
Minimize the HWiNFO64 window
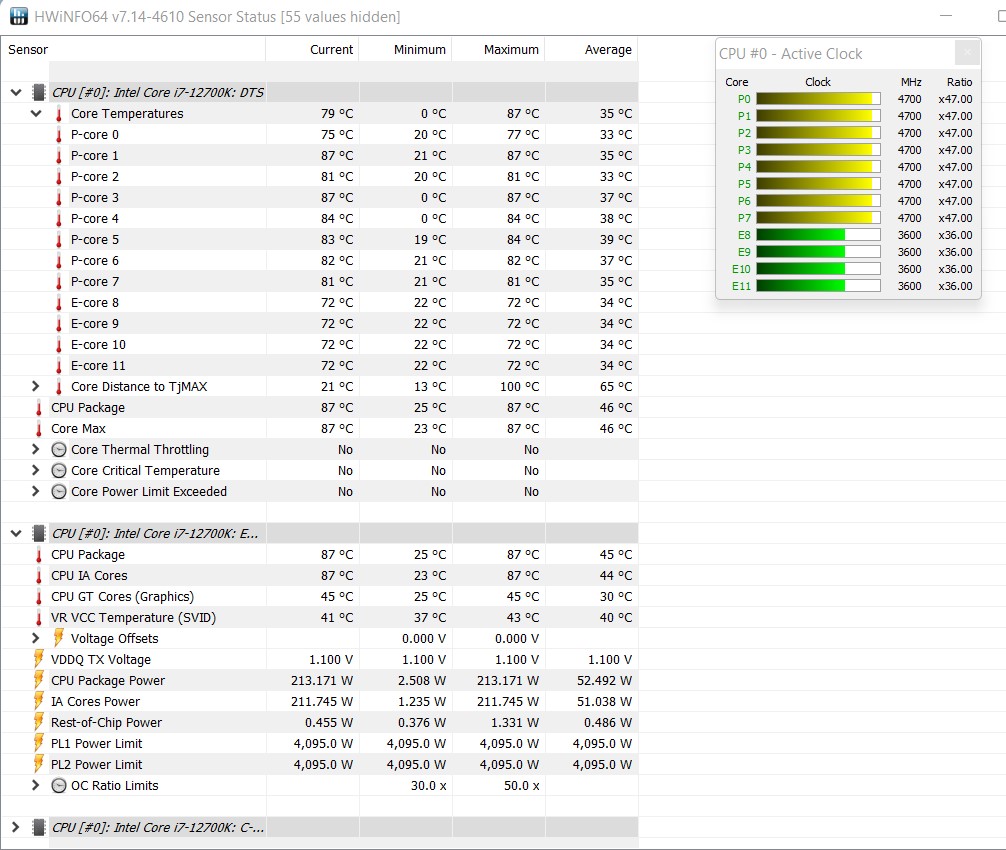tap(946, 15)
